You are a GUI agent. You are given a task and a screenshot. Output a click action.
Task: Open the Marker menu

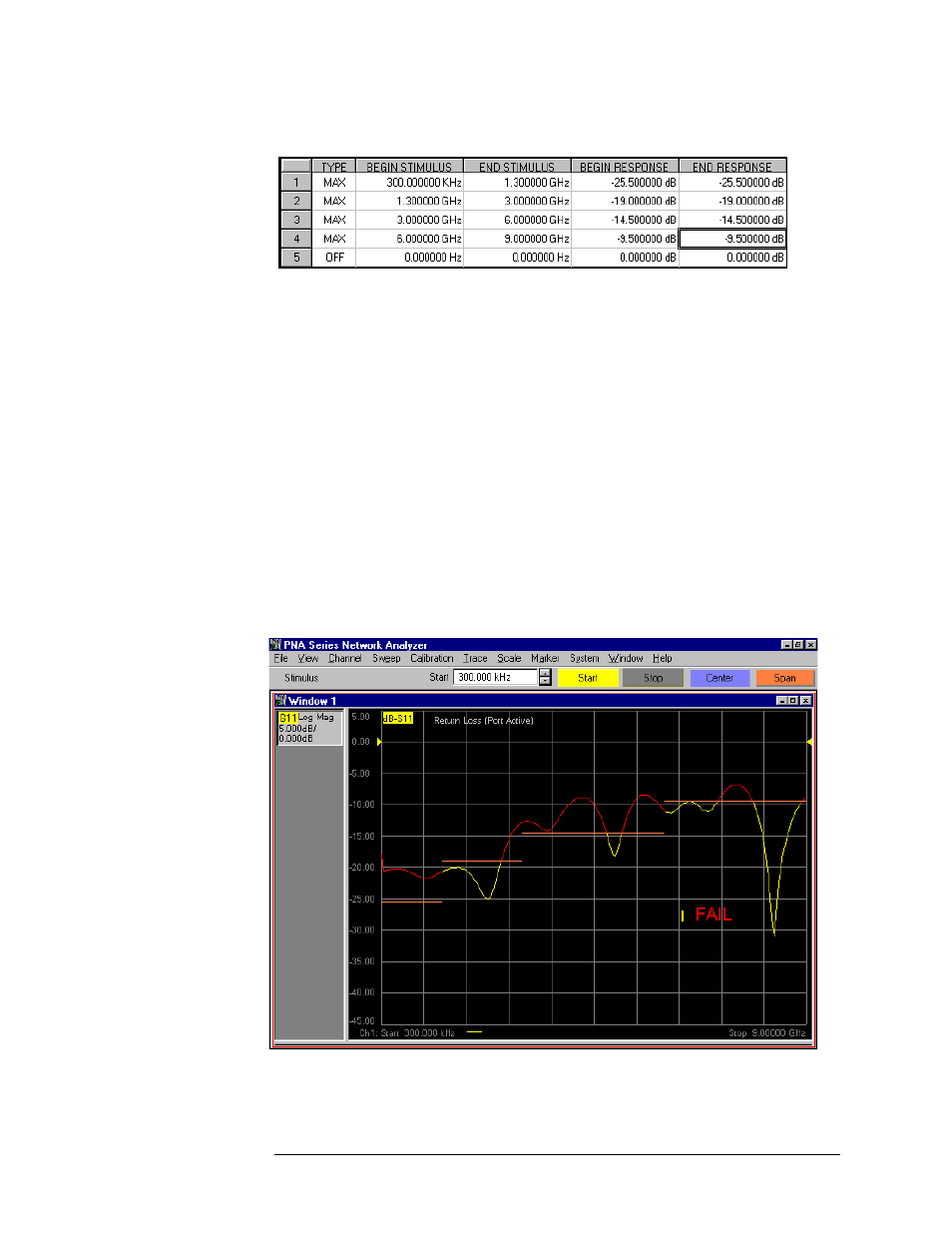click(545, 658)
